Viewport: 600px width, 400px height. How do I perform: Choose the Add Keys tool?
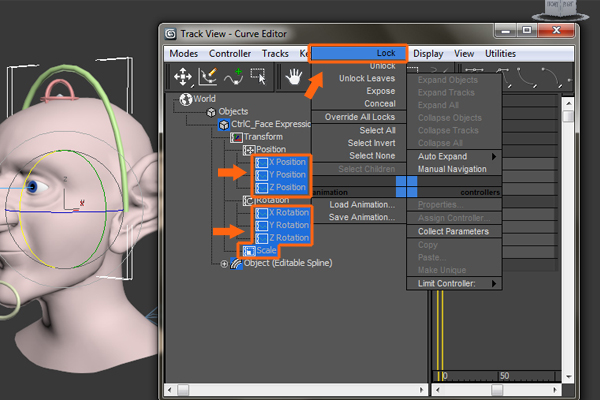[x=233, y=76]
